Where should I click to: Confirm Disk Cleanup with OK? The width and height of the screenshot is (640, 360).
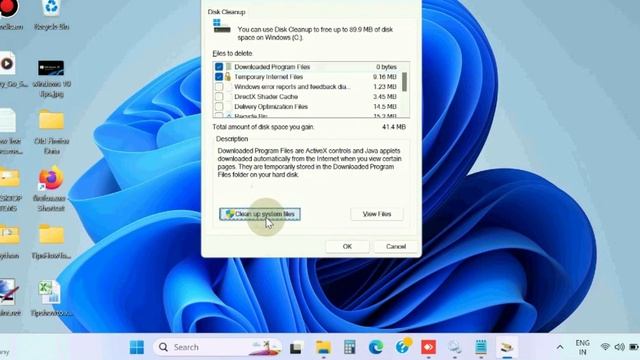[347, 247]
